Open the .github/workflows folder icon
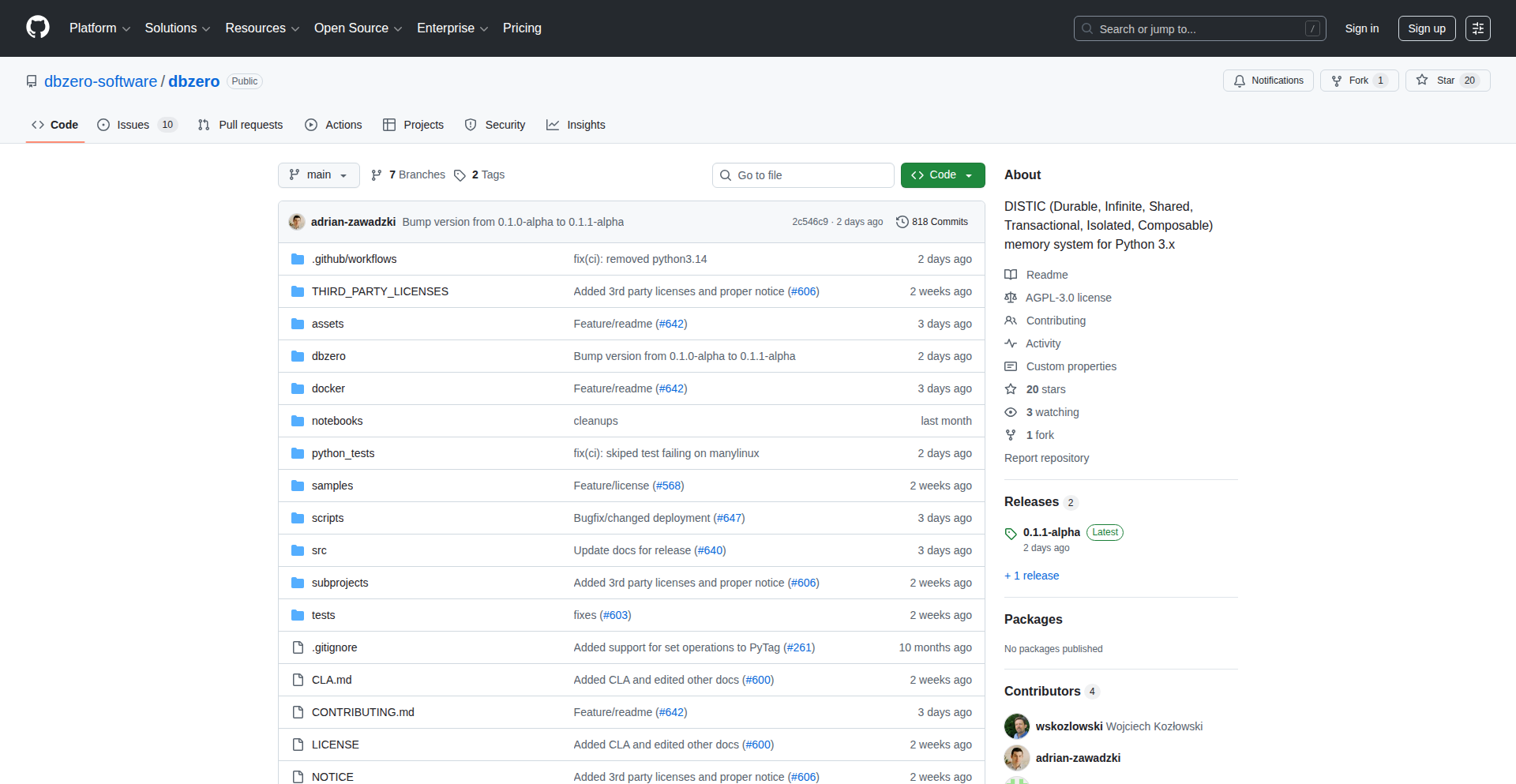Image resolution: width=1516 pixels, height=784 pixels. 298,258
